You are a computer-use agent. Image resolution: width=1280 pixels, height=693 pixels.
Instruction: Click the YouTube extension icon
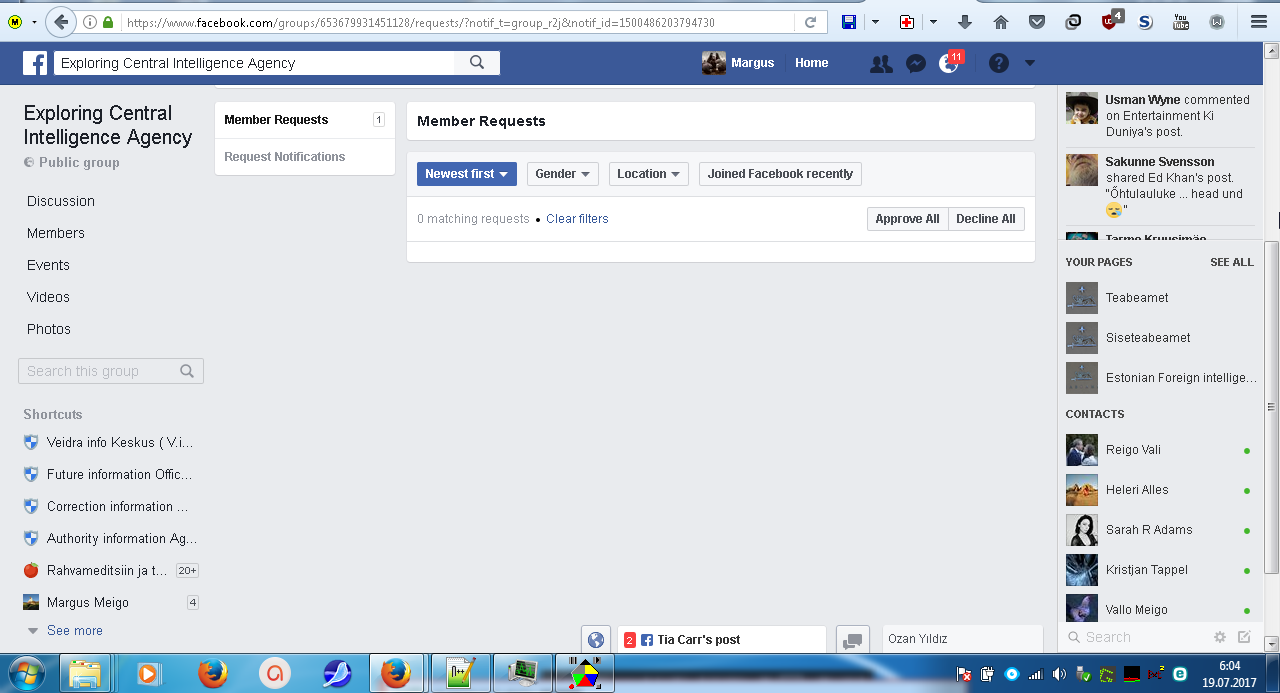[1181, 22]
